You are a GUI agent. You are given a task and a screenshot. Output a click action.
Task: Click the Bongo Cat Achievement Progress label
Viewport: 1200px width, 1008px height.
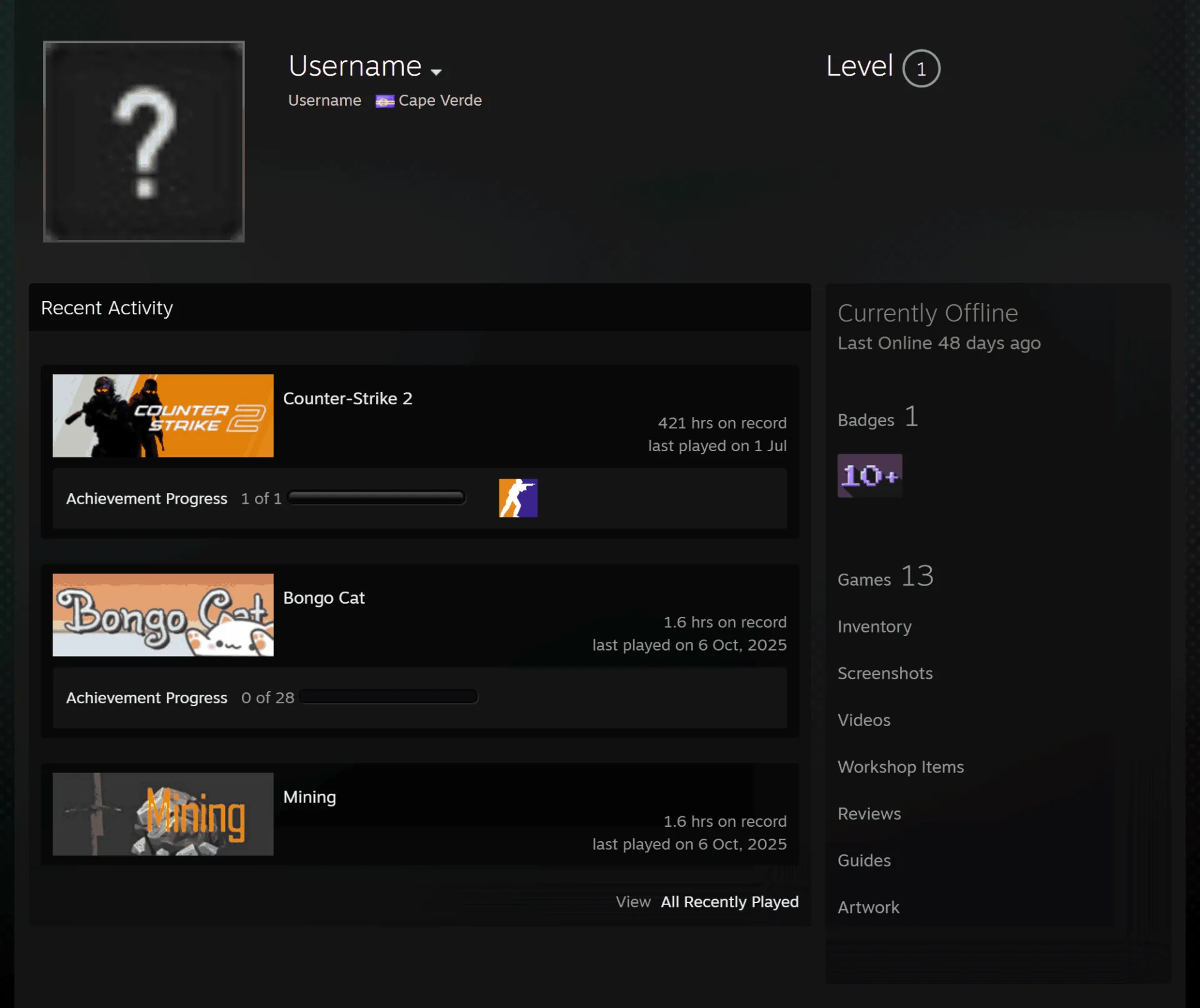pyautogui.click(x=147, y=698)
